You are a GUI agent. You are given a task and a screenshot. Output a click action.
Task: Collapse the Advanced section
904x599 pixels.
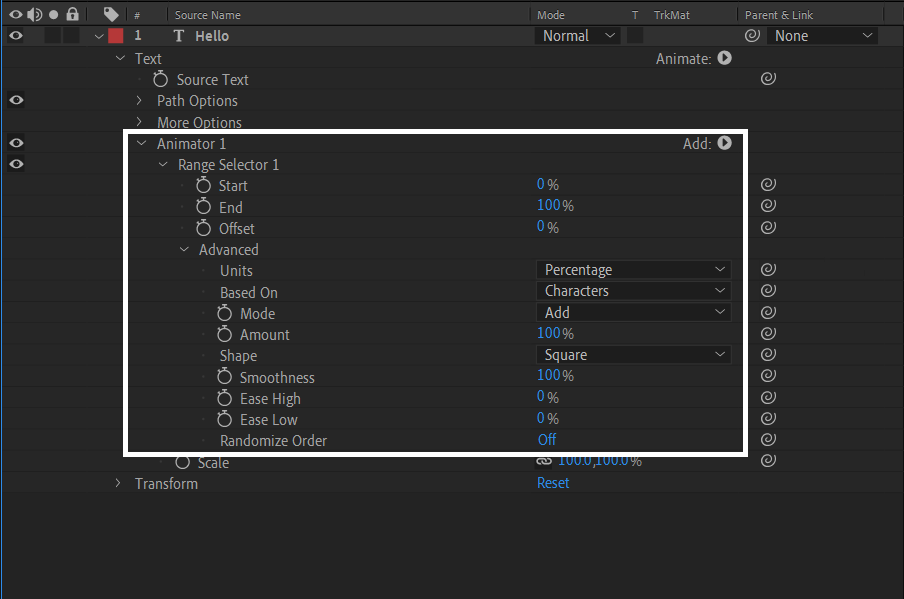(x=184, y=249)
